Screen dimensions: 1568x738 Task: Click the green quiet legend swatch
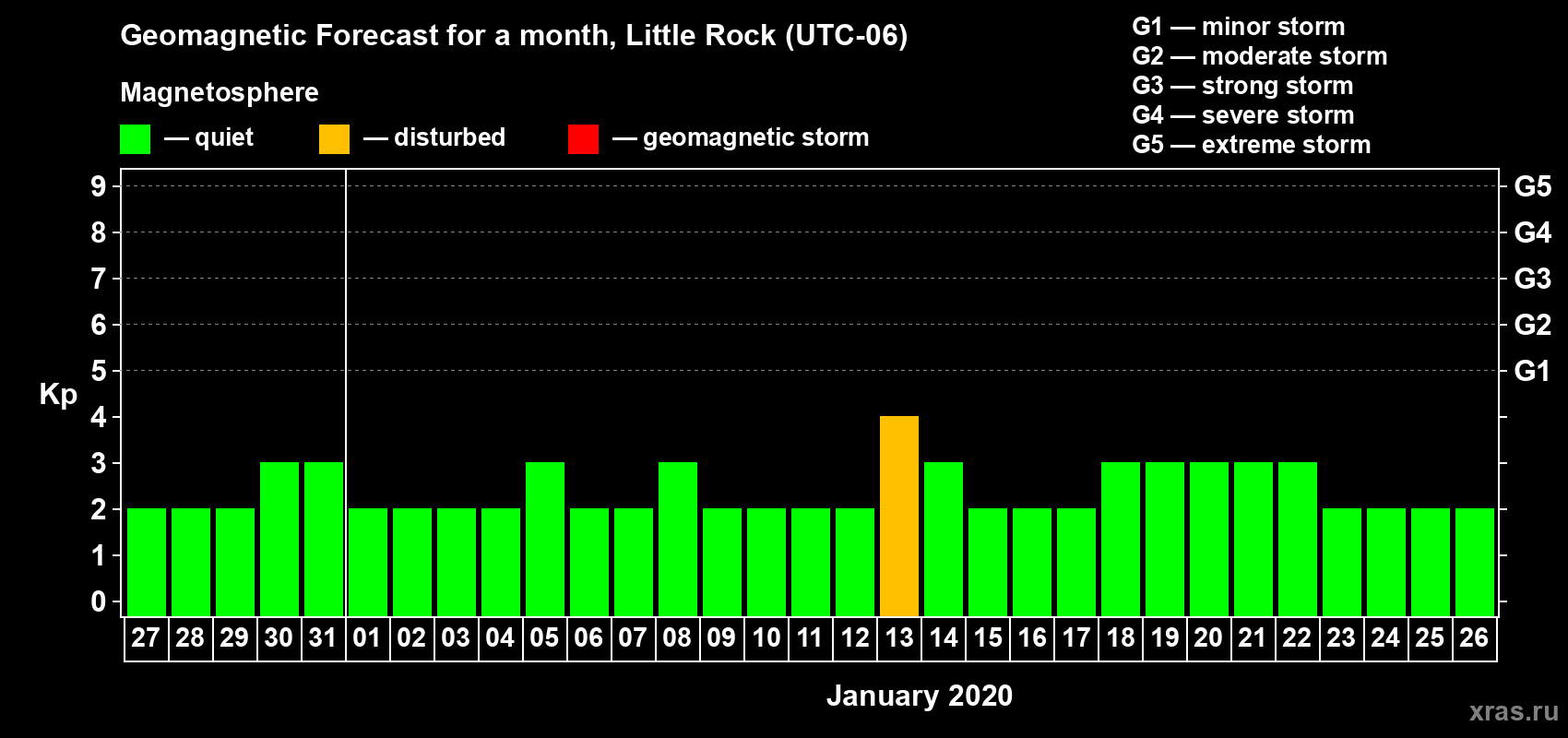point(135,139)
